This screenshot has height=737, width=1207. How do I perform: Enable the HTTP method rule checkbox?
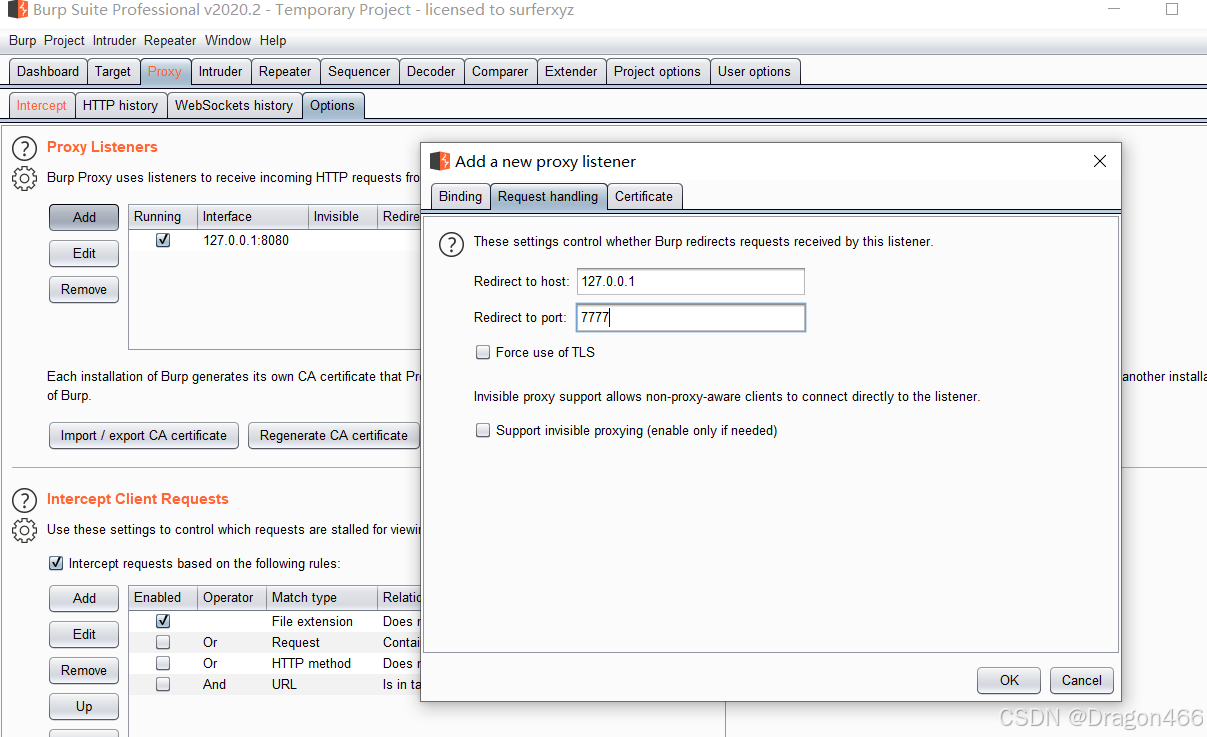(163, 663)
